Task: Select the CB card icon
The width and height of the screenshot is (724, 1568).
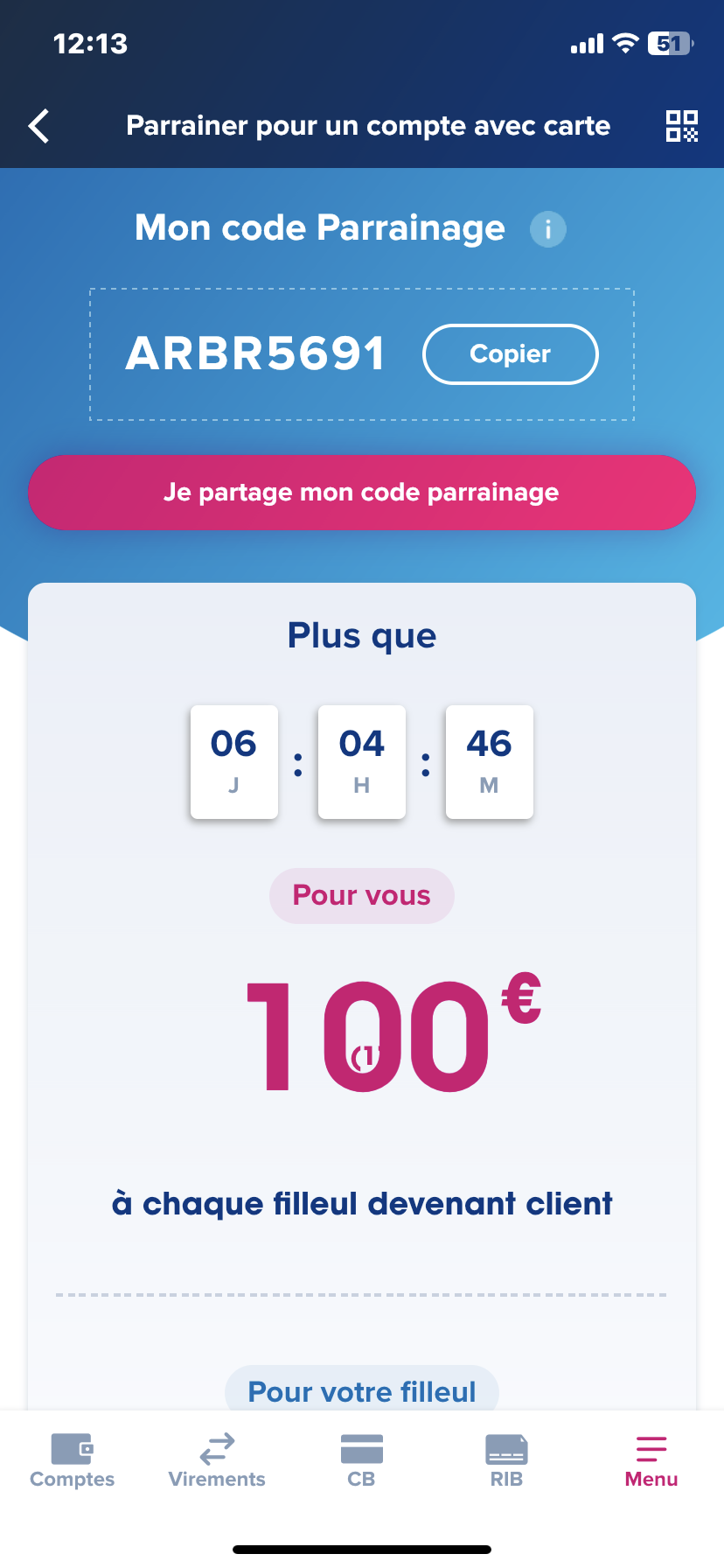Action: pos(362,1448)
